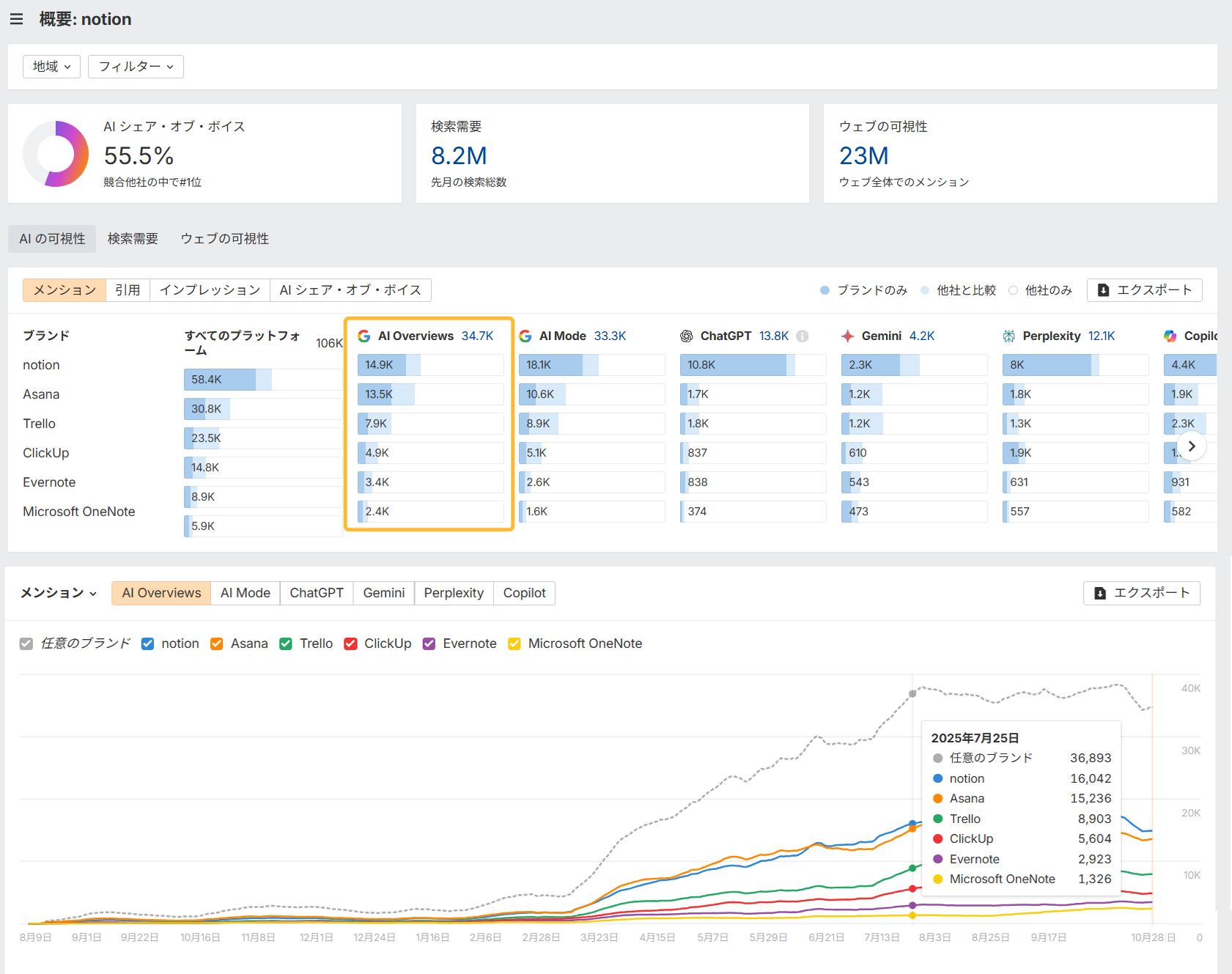Open the info tooltip beside ChatGPT 13.8K

point(802,336)
